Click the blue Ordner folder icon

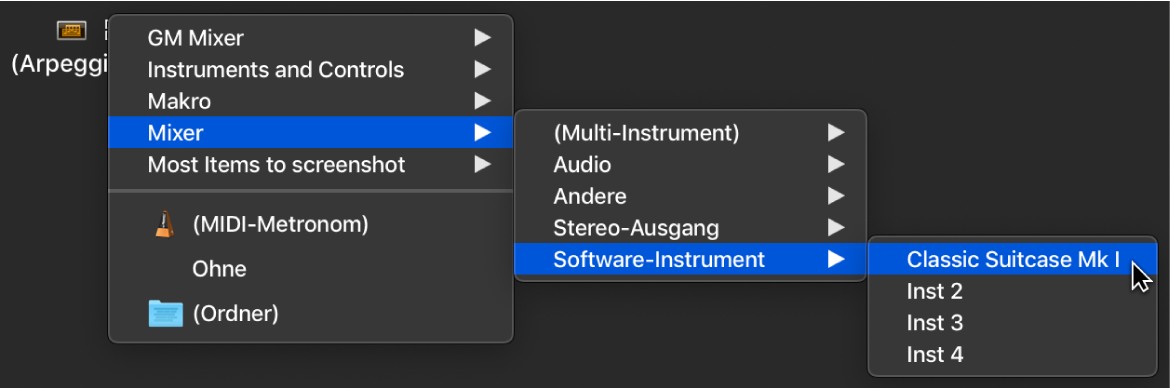[165, 313]
